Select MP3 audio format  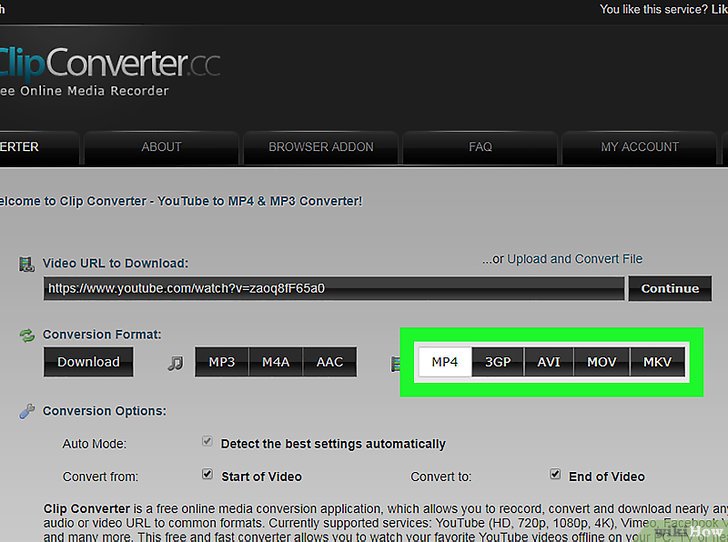(222, 362)
